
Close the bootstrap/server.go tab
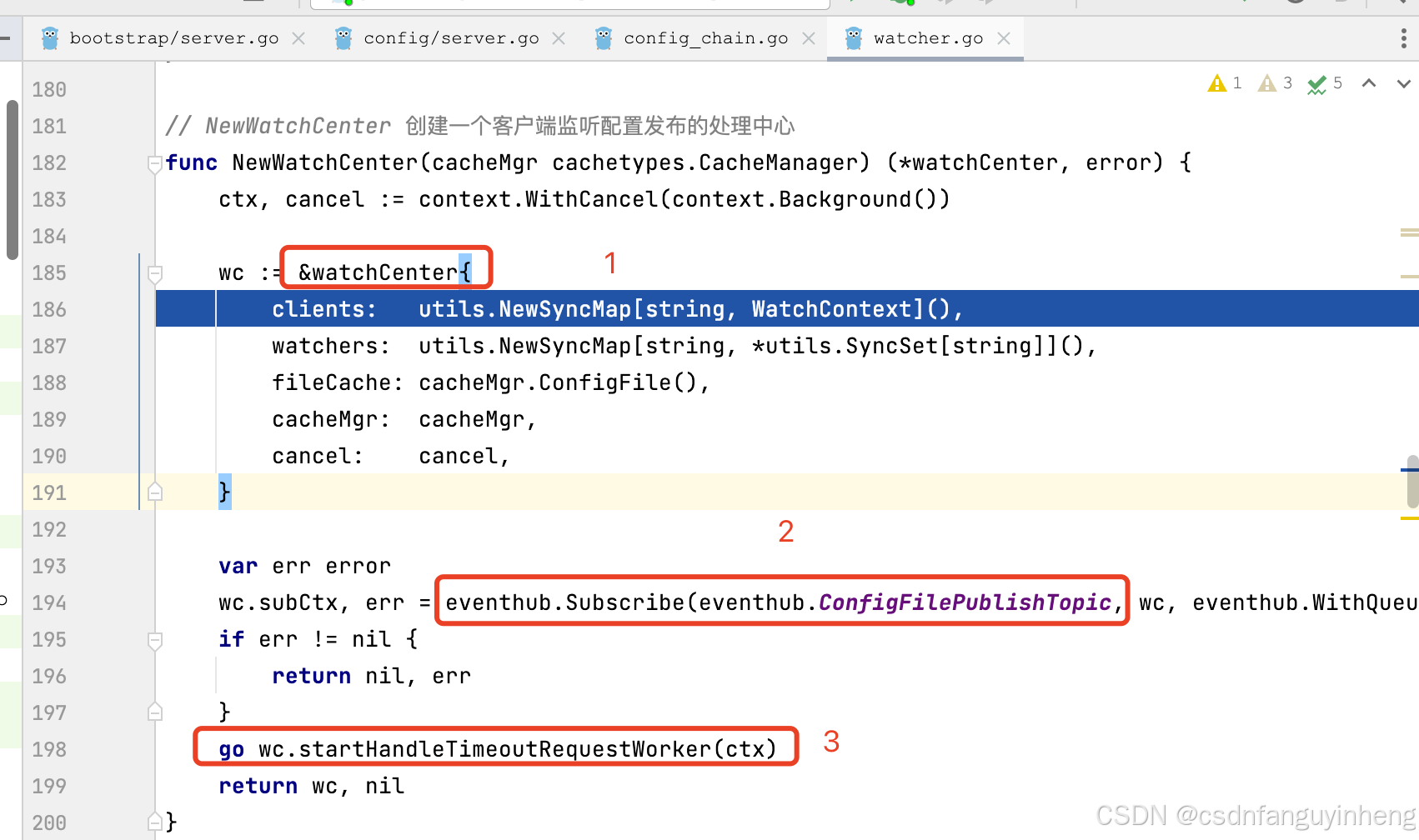(x=299, y=38)
